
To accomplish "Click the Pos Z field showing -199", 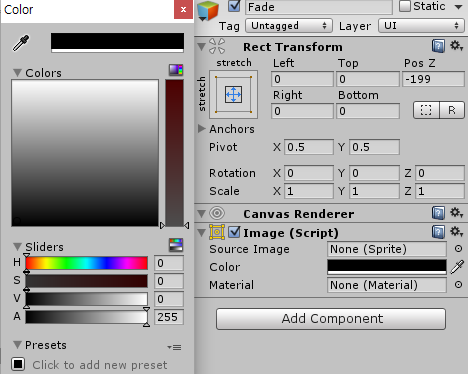I will pos(433,79).
